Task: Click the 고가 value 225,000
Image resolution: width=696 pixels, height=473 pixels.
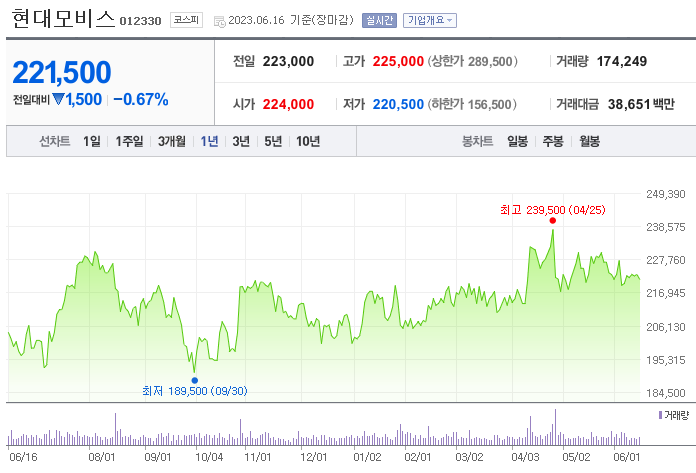Action: [398, 61]
